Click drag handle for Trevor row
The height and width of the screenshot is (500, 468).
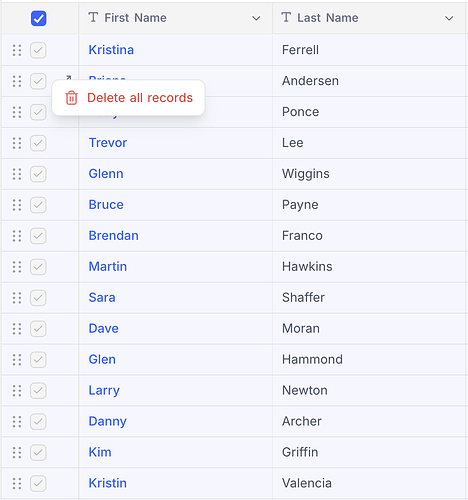[x=17, y=143]
